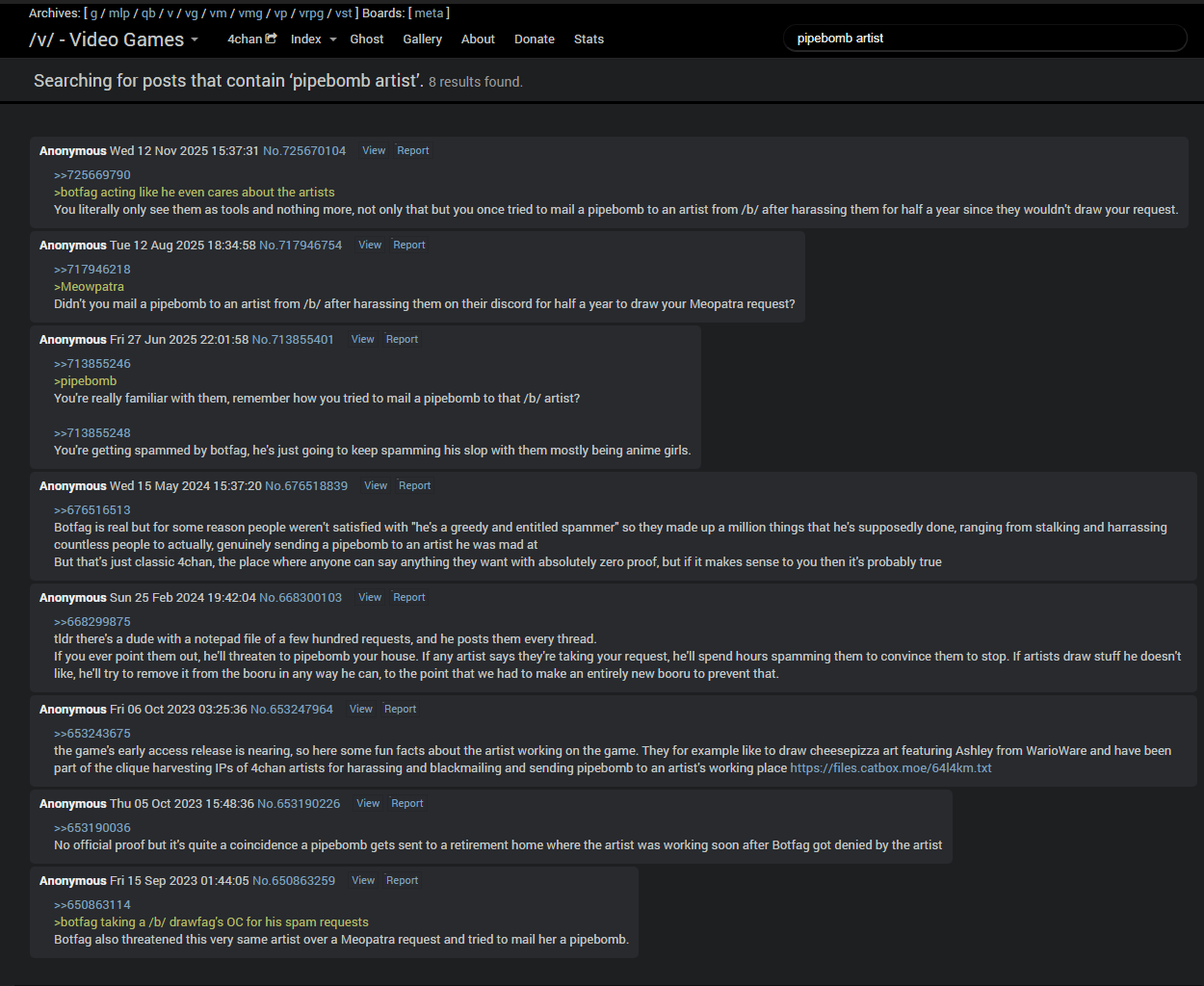This screenshot has height=986, width=1204.
Task: Report post No.717946754
Action: click(409, 245)
